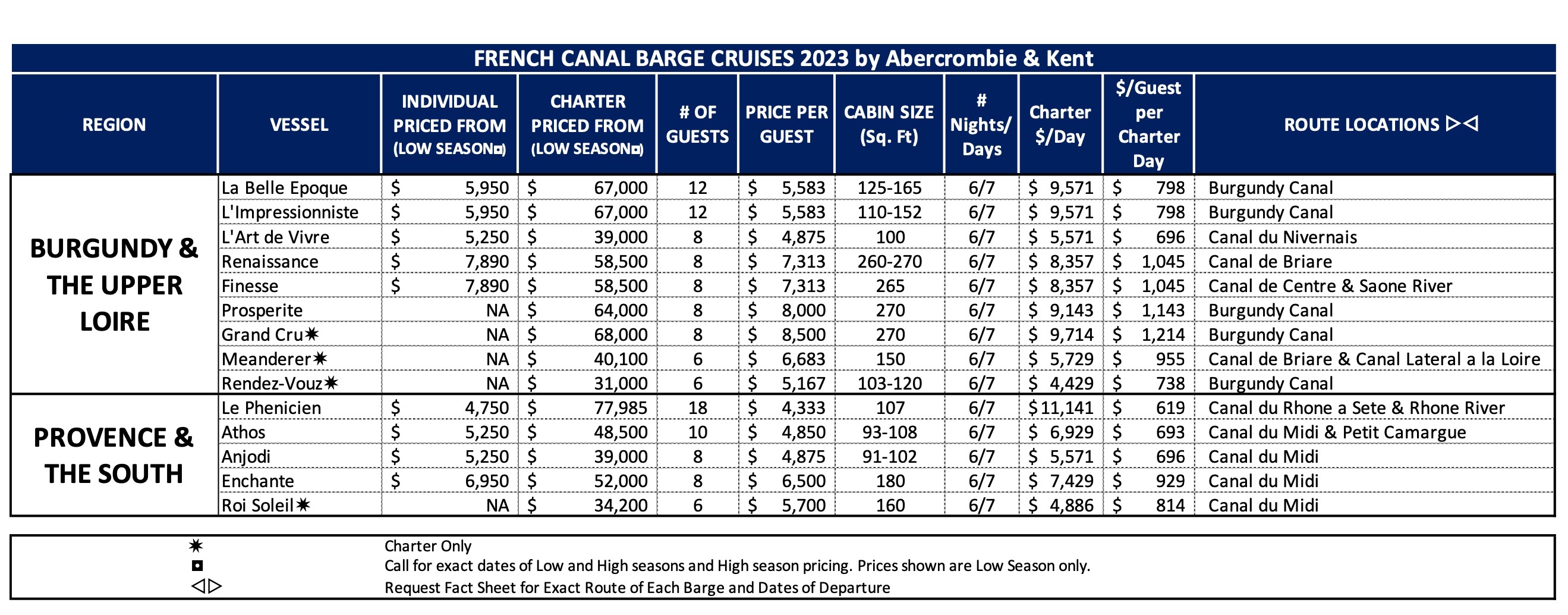
Task: Click the star symbol after Rendez-Vouz
Action: coord(330,383)
